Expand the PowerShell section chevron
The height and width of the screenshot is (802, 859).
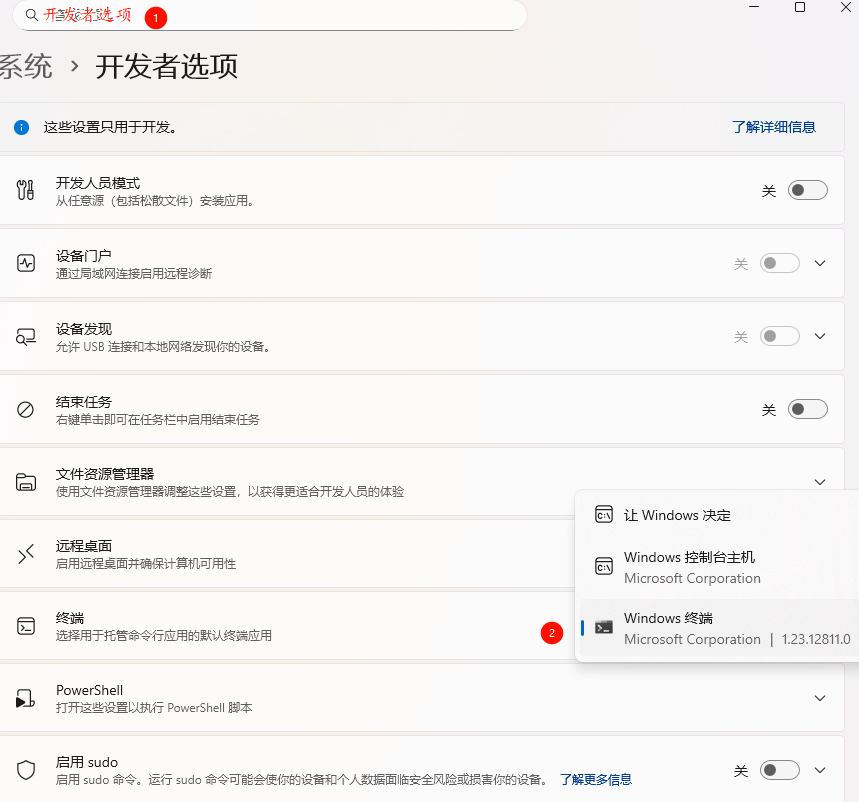820,698
